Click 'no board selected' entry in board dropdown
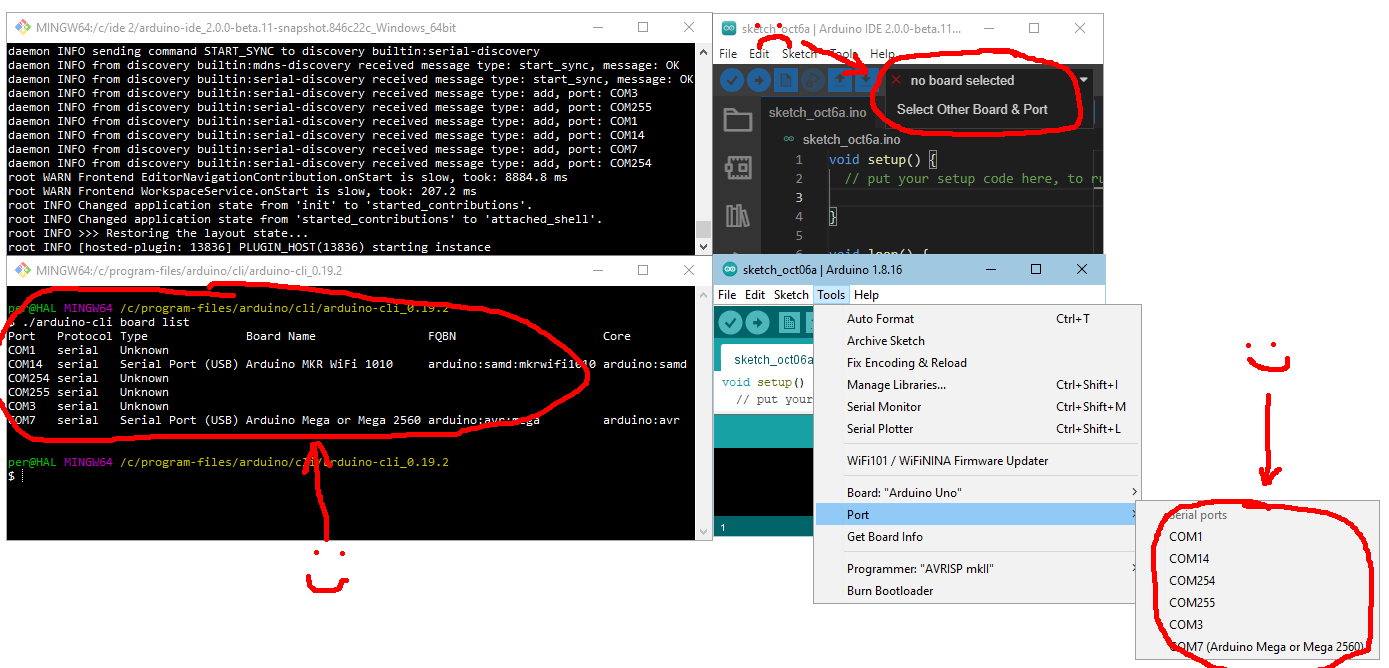 click(962, 80)
